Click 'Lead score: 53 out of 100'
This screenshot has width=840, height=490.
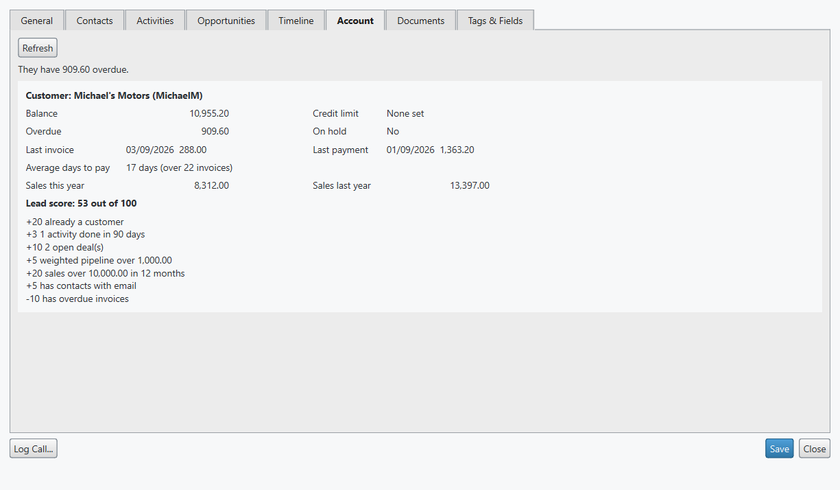[81, 203]
